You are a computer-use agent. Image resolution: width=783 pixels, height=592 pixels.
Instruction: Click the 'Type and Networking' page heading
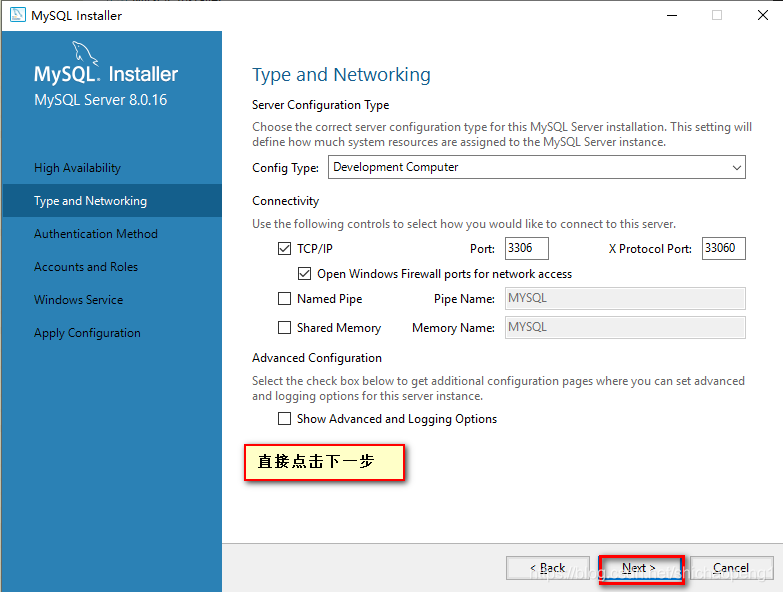pos(341,75)
